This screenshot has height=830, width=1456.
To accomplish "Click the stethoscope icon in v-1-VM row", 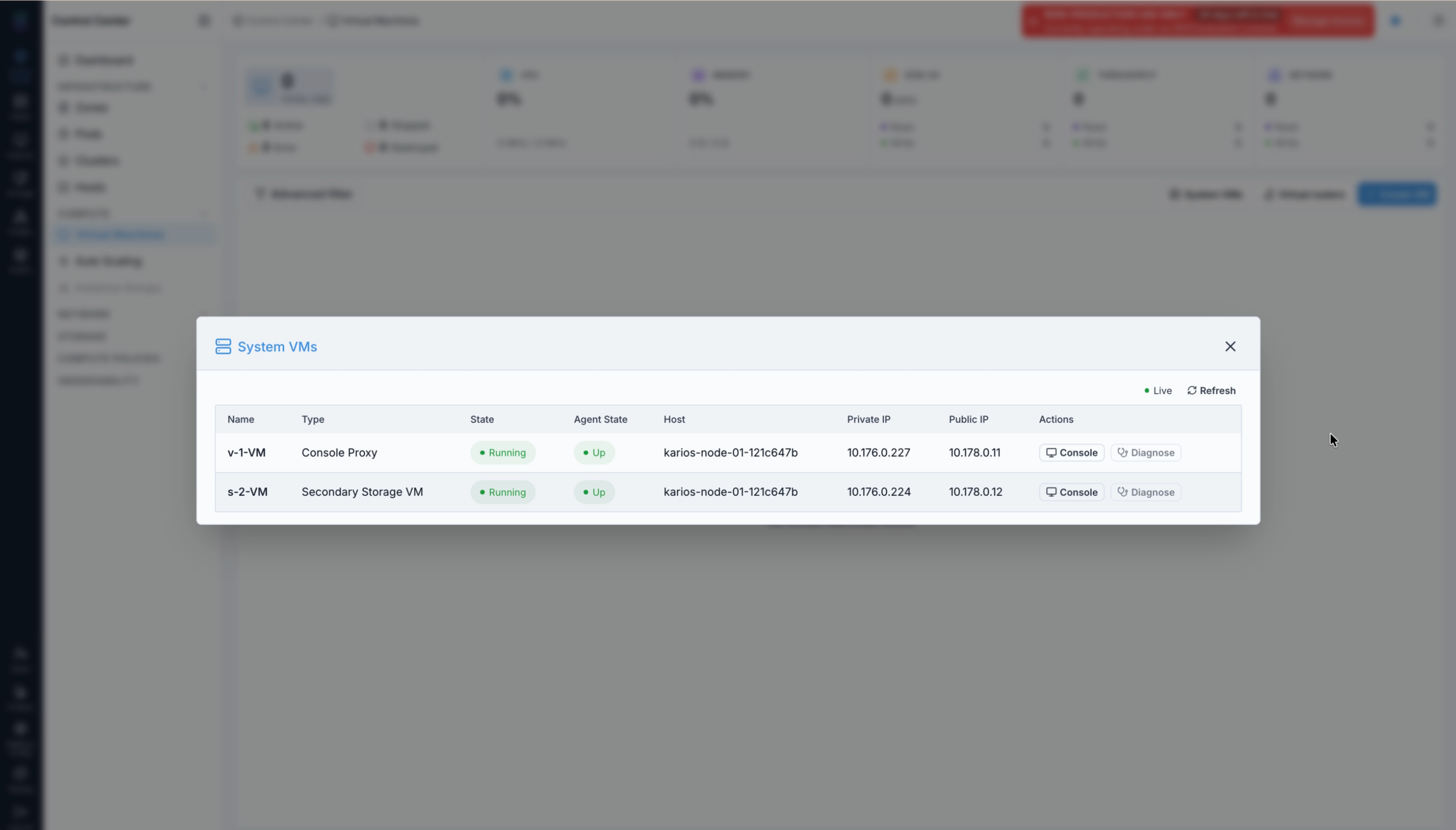I will point(1122,453).
